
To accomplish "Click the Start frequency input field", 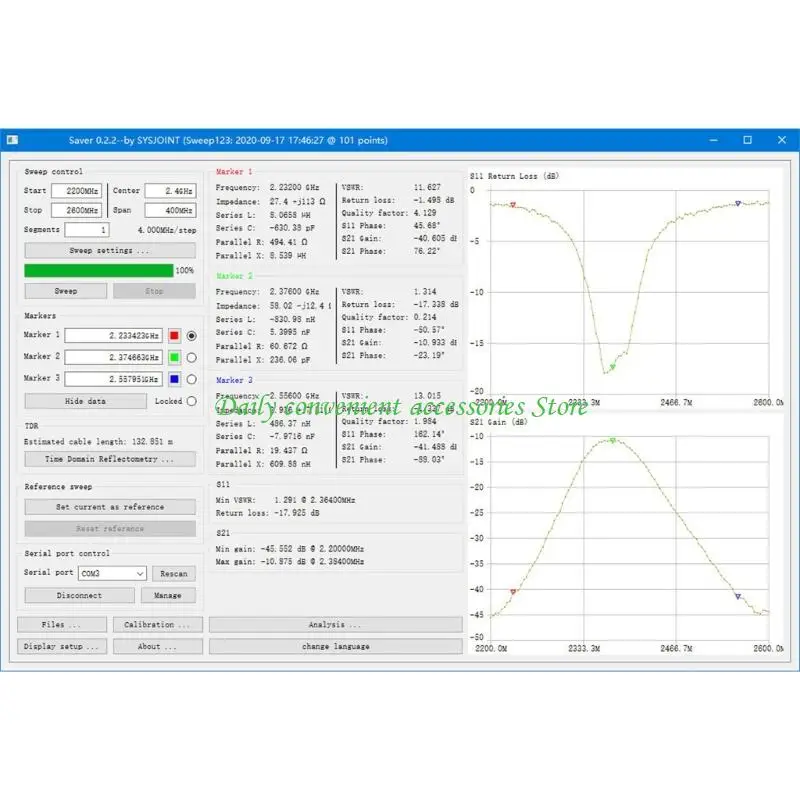I will point(76,191).
